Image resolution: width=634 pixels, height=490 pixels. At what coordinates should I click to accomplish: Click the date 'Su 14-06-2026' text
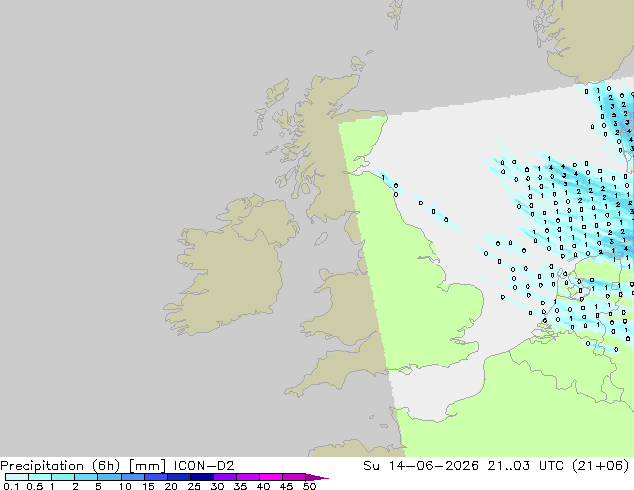(x=421, y=466)
